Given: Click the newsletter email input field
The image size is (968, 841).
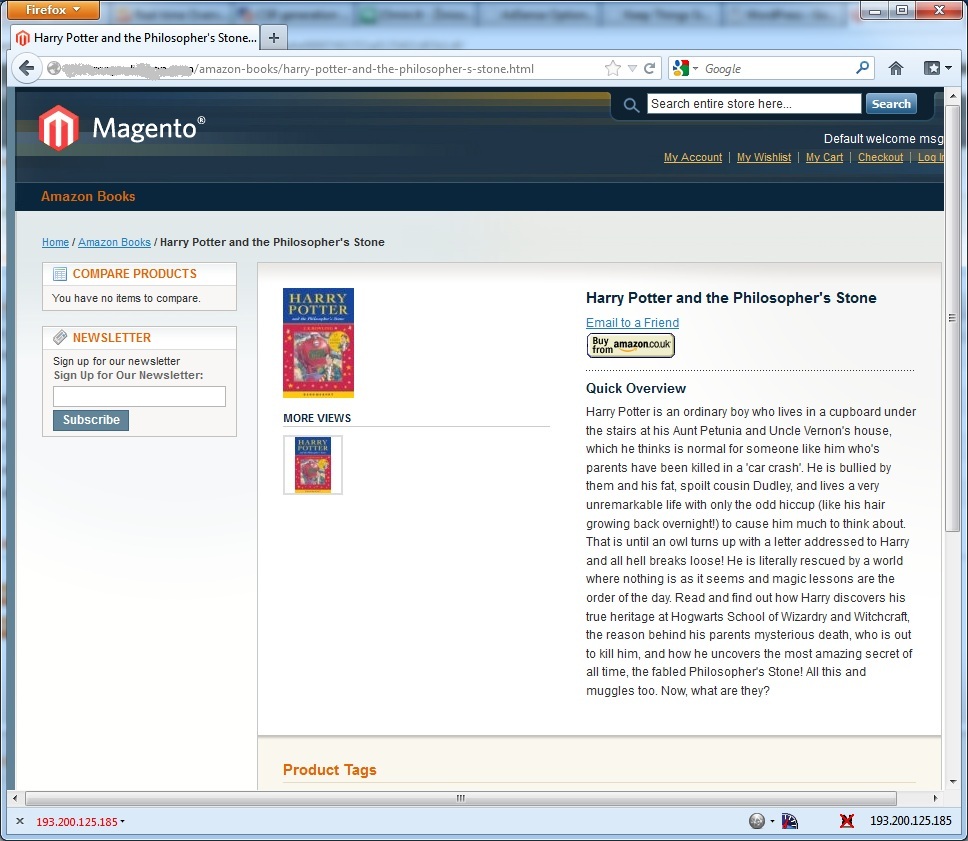Looking at the screenshot, I should [140, 396].
